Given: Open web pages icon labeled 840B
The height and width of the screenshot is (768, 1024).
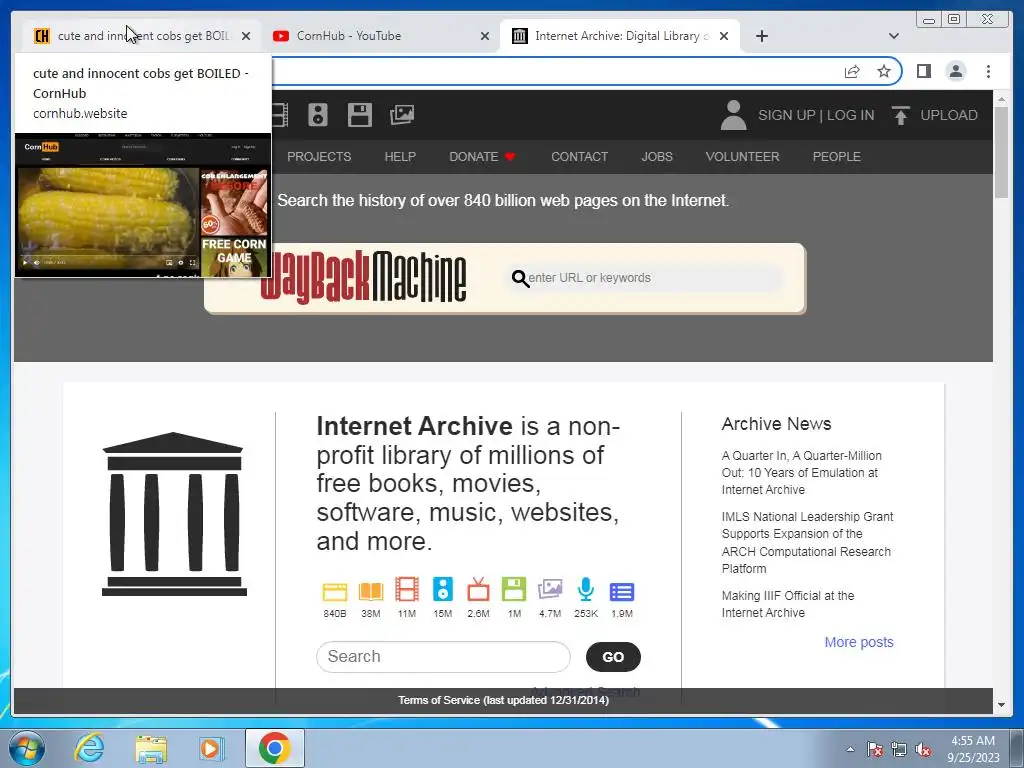Looking at the screenshot, I should tap(334, 591).
